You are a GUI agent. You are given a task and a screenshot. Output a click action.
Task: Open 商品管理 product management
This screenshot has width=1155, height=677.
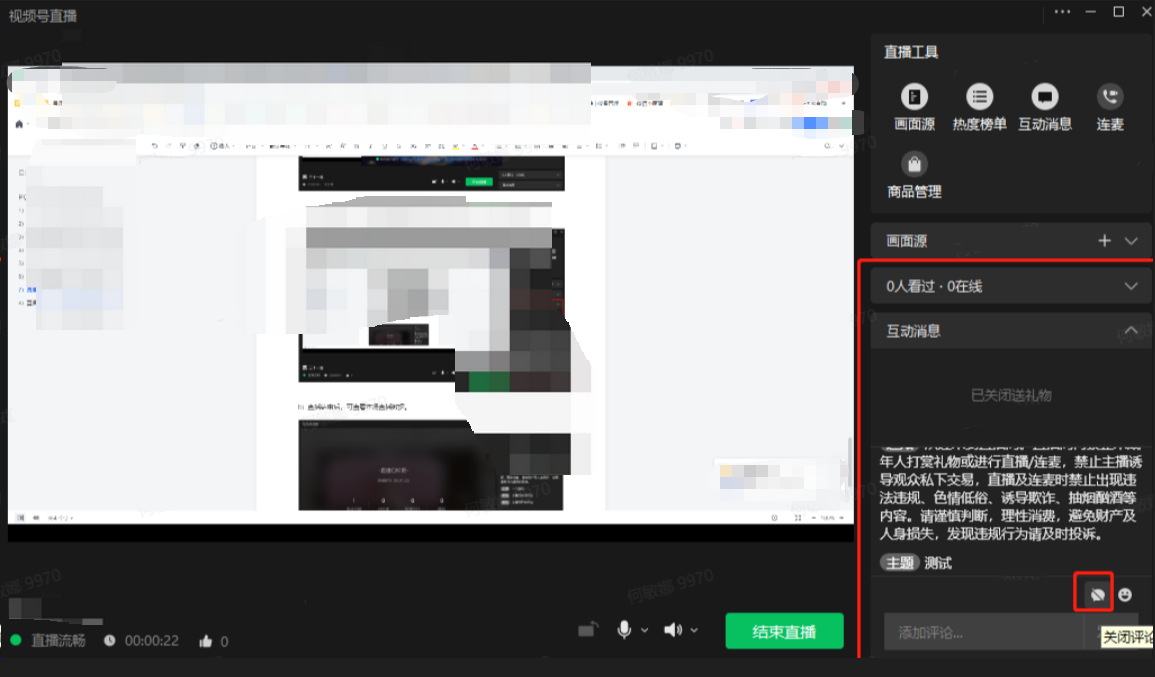[914, 175]
